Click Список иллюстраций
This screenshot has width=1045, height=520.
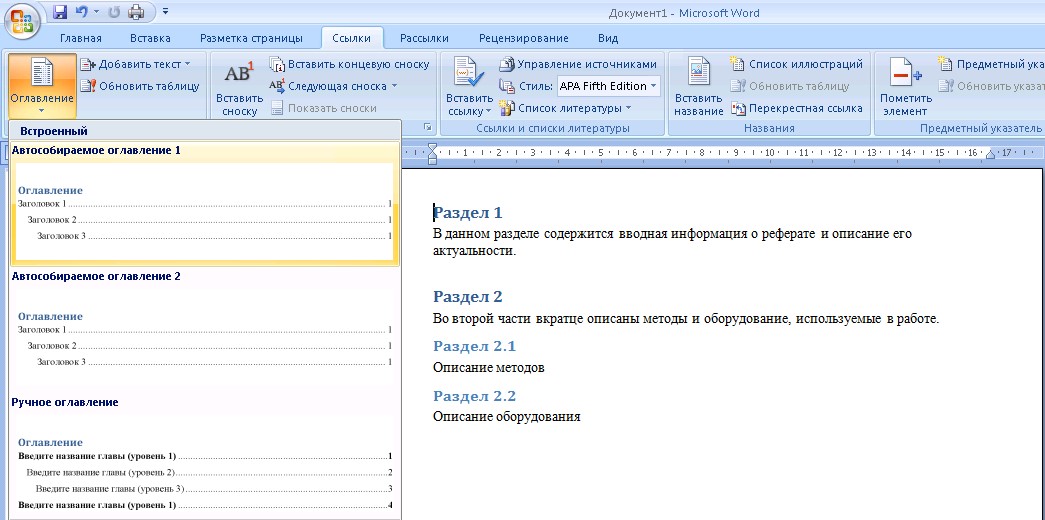coord(796,64)
